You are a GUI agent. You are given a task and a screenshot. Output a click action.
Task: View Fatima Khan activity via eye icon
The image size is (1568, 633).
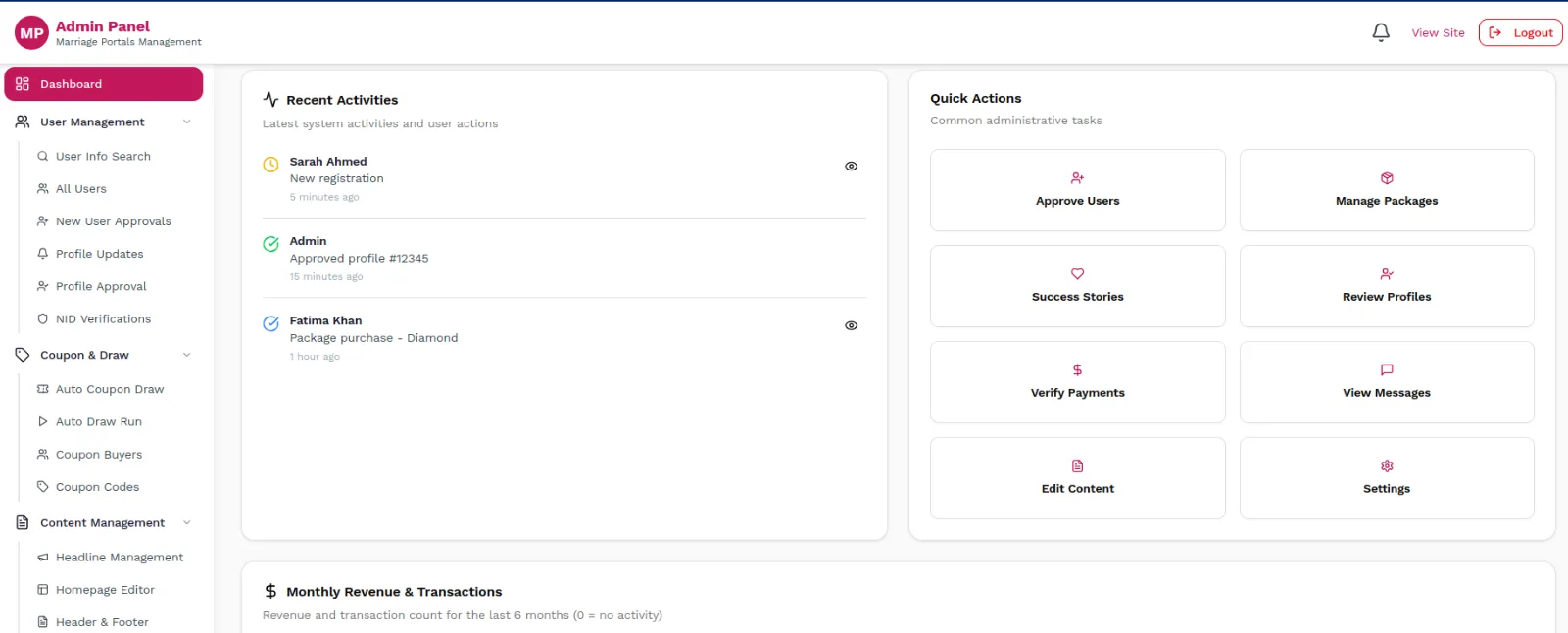(x=851, y=325)
